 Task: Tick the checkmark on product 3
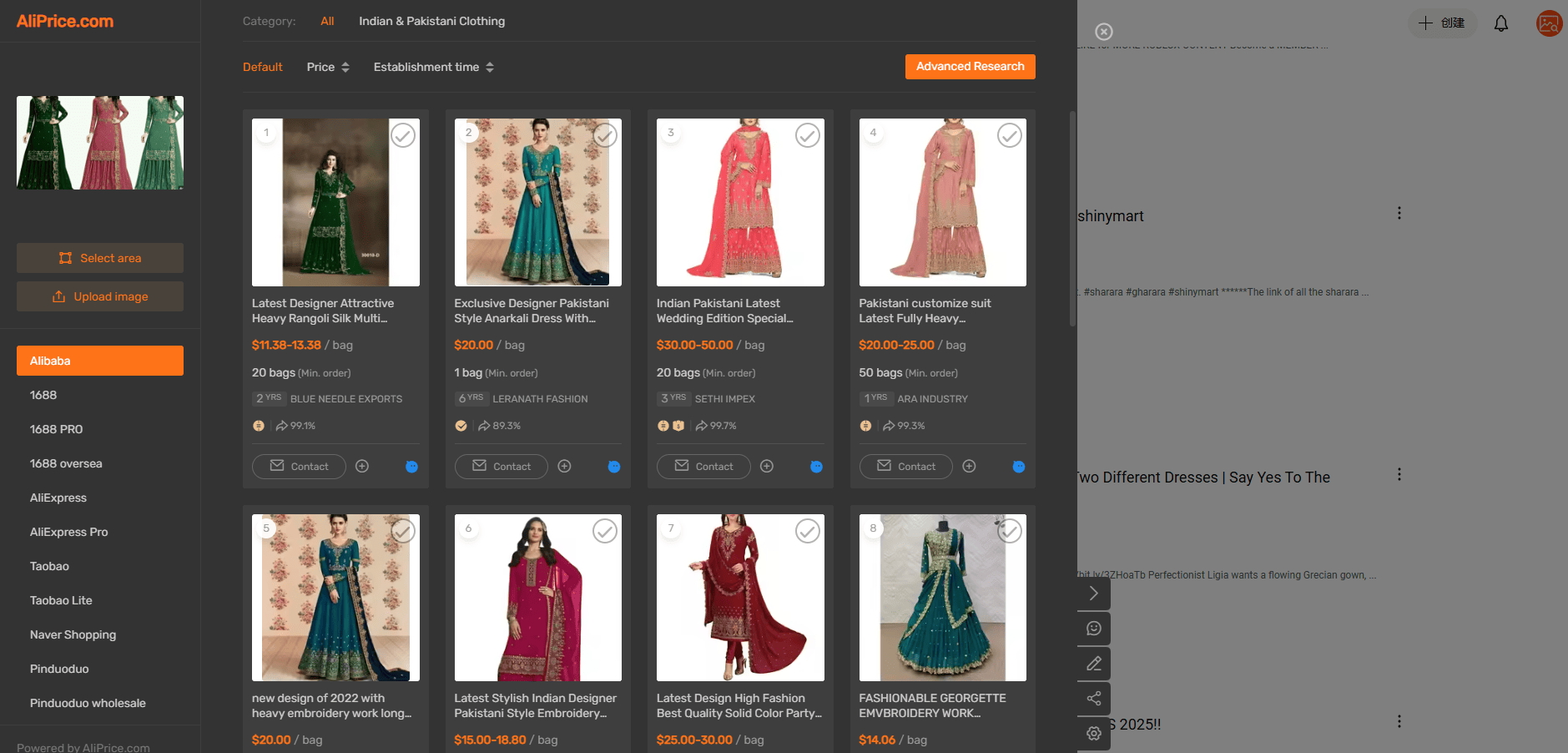tap(808, 135)
